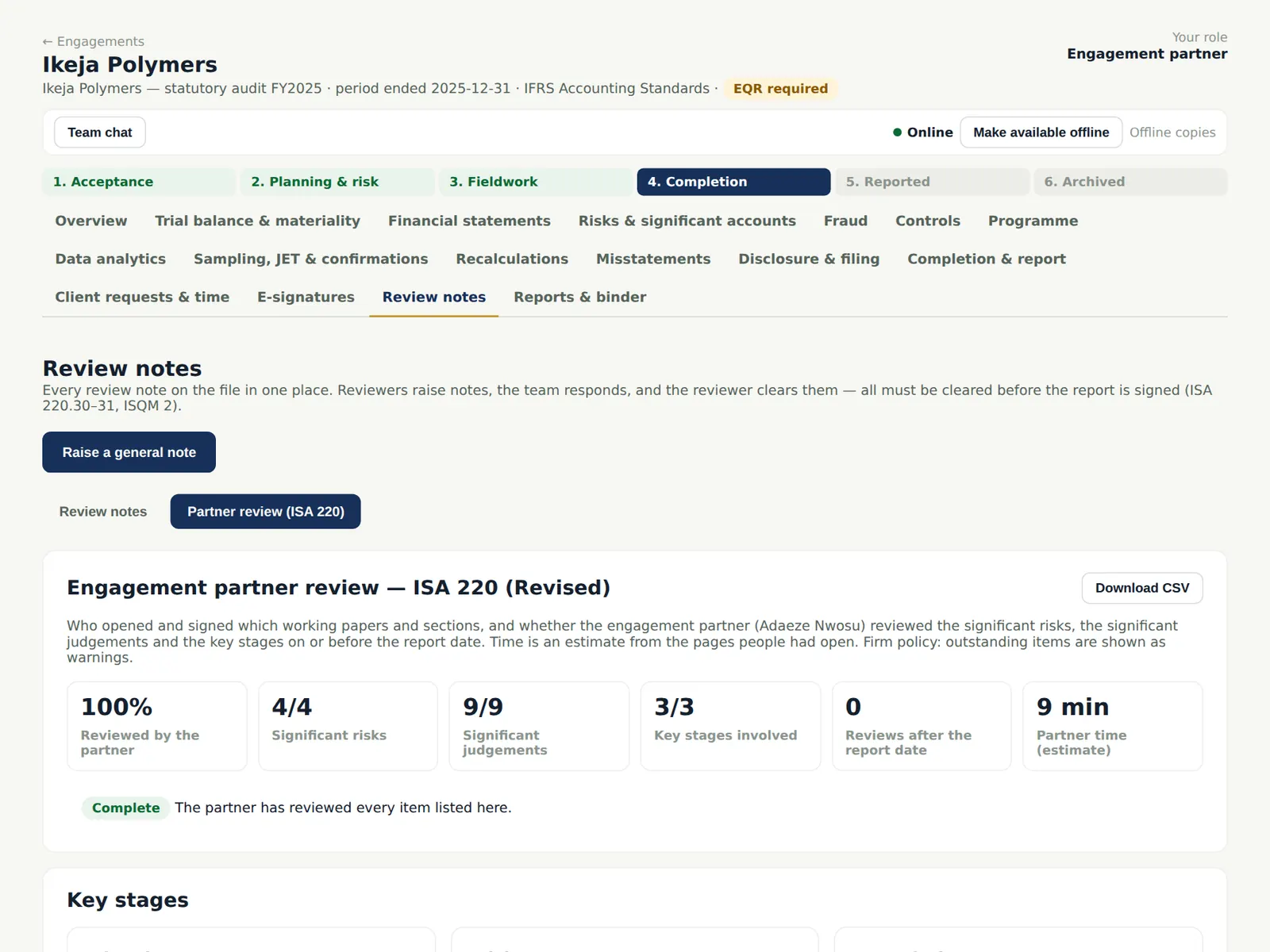Select the 5. Reported stage

932,182
